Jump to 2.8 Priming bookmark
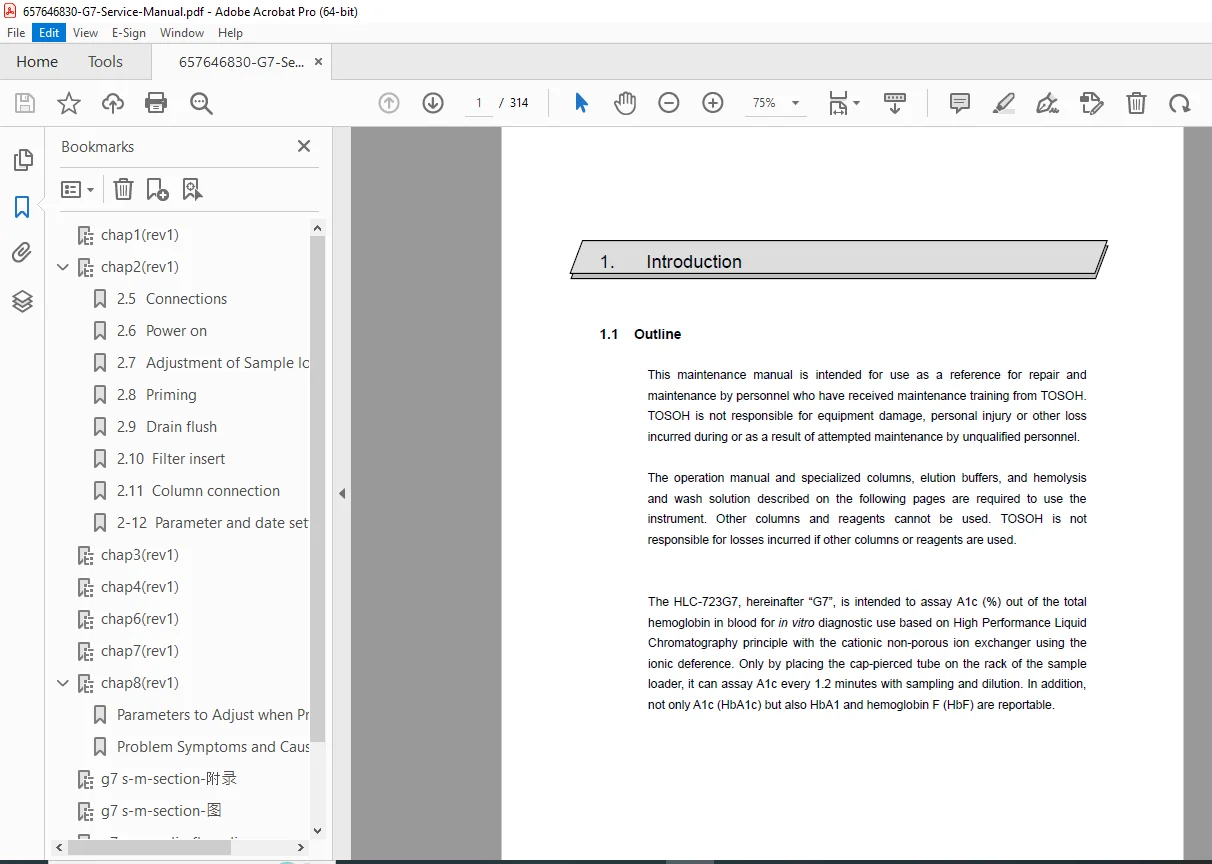The height and width of the screenshot is (864, 1212). 157,395
